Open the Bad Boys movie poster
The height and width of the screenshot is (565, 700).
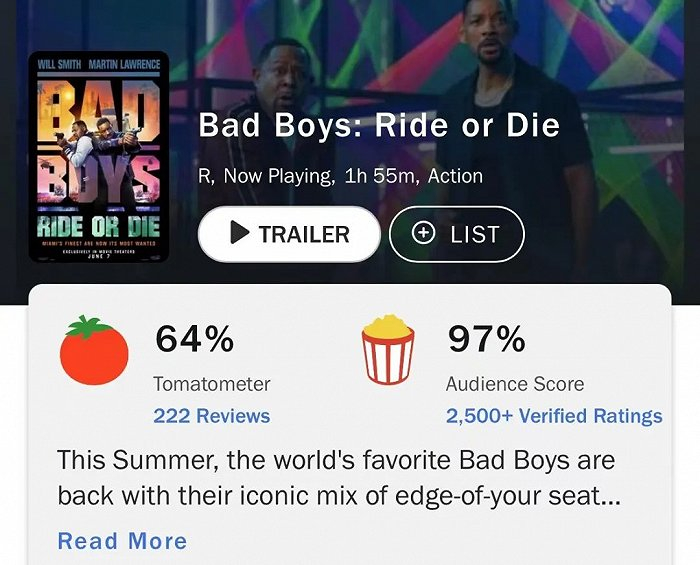click(98, 156)
